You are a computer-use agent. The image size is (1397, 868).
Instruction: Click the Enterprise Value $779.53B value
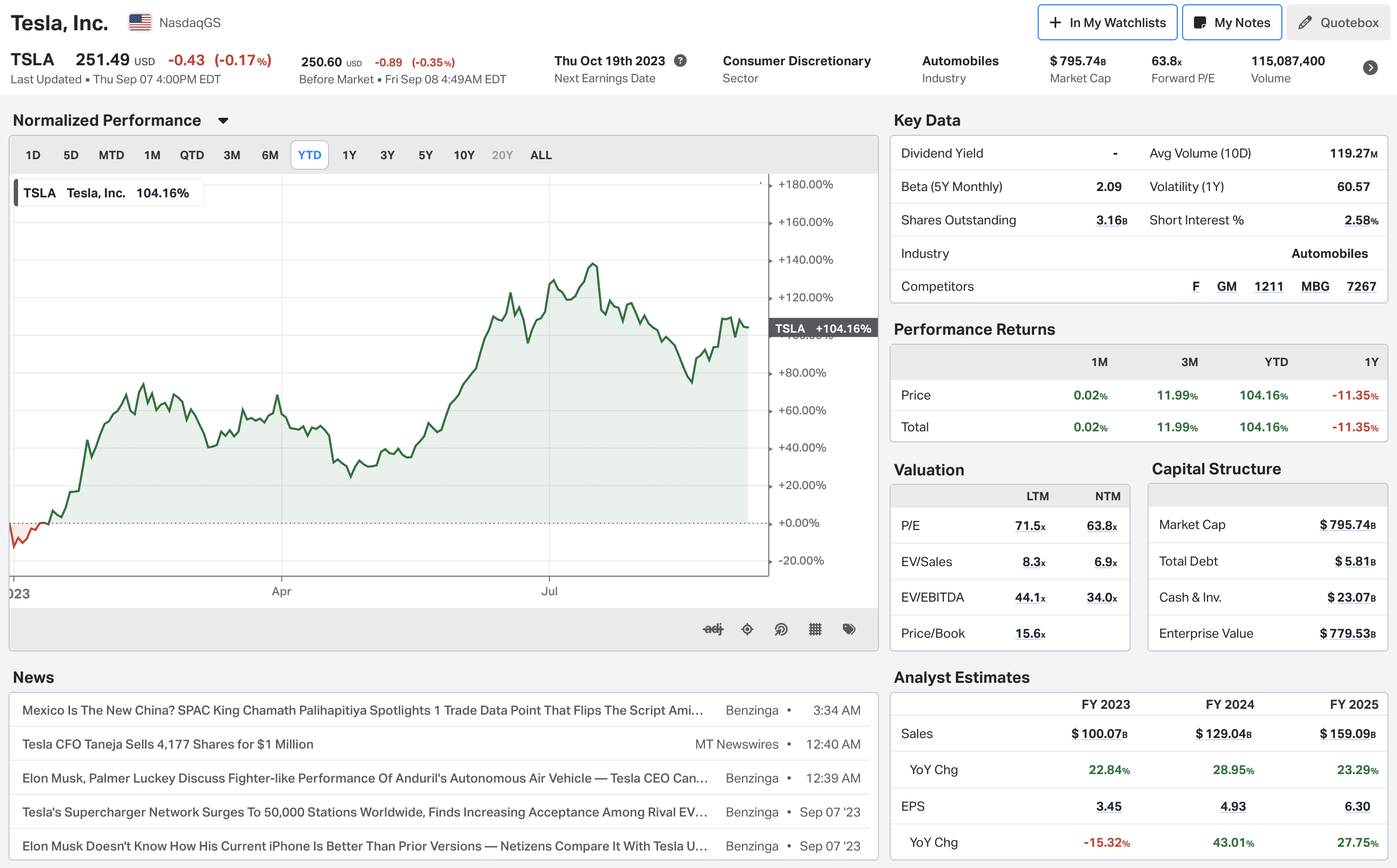tap(1348, 634)
